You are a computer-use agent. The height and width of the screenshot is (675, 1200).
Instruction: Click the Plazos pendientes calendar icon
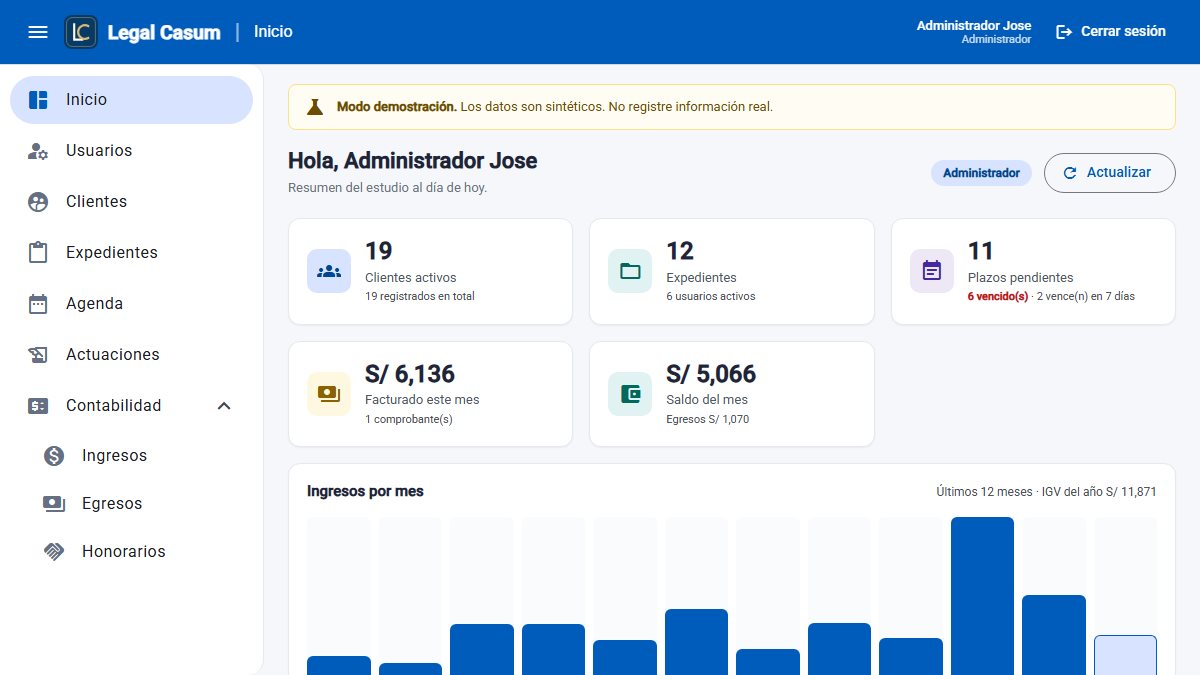coord(932,271)
